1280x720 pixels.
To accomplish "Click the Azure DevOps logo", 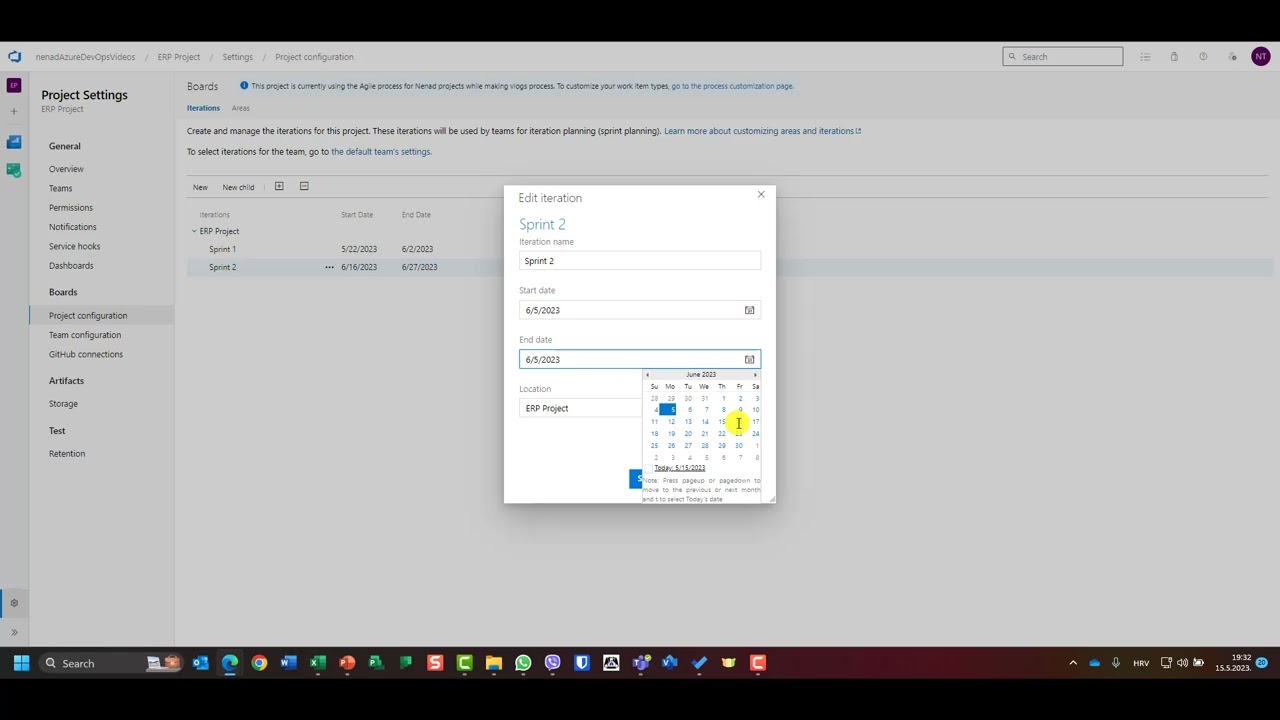I will click(14, 57).
